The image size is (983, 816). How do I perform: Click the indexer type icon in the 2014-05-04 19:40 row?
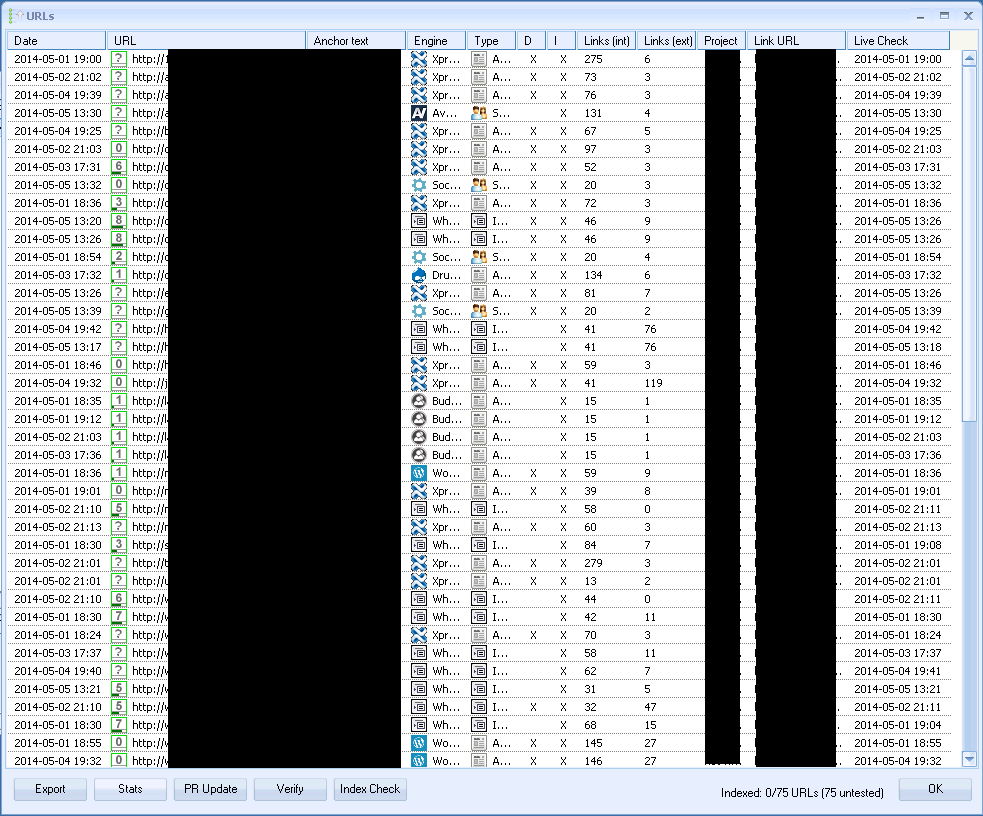tap(479, 671)
